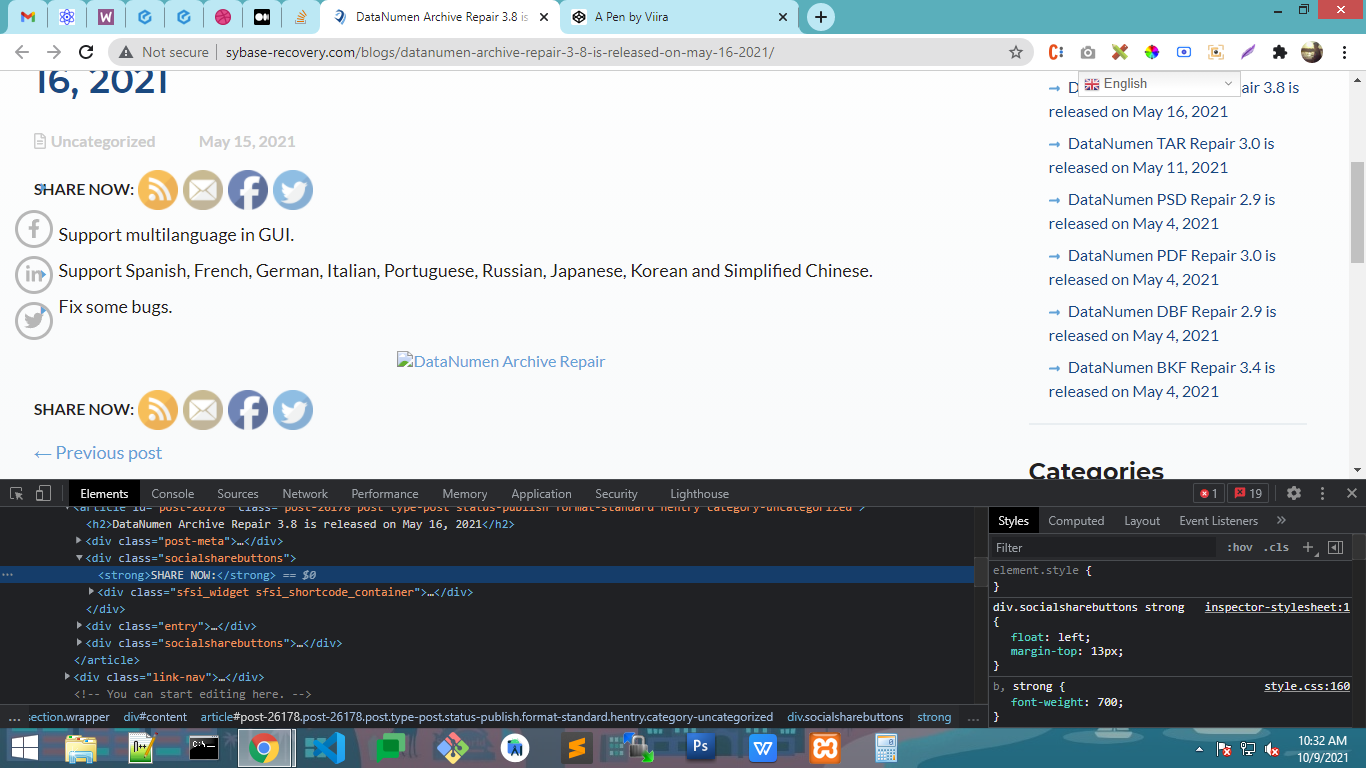Open DataNumen PSD Repair 2.9 release link
Screen dimensions: 1366x768
pyautogui.click(x=1162, y=211)
